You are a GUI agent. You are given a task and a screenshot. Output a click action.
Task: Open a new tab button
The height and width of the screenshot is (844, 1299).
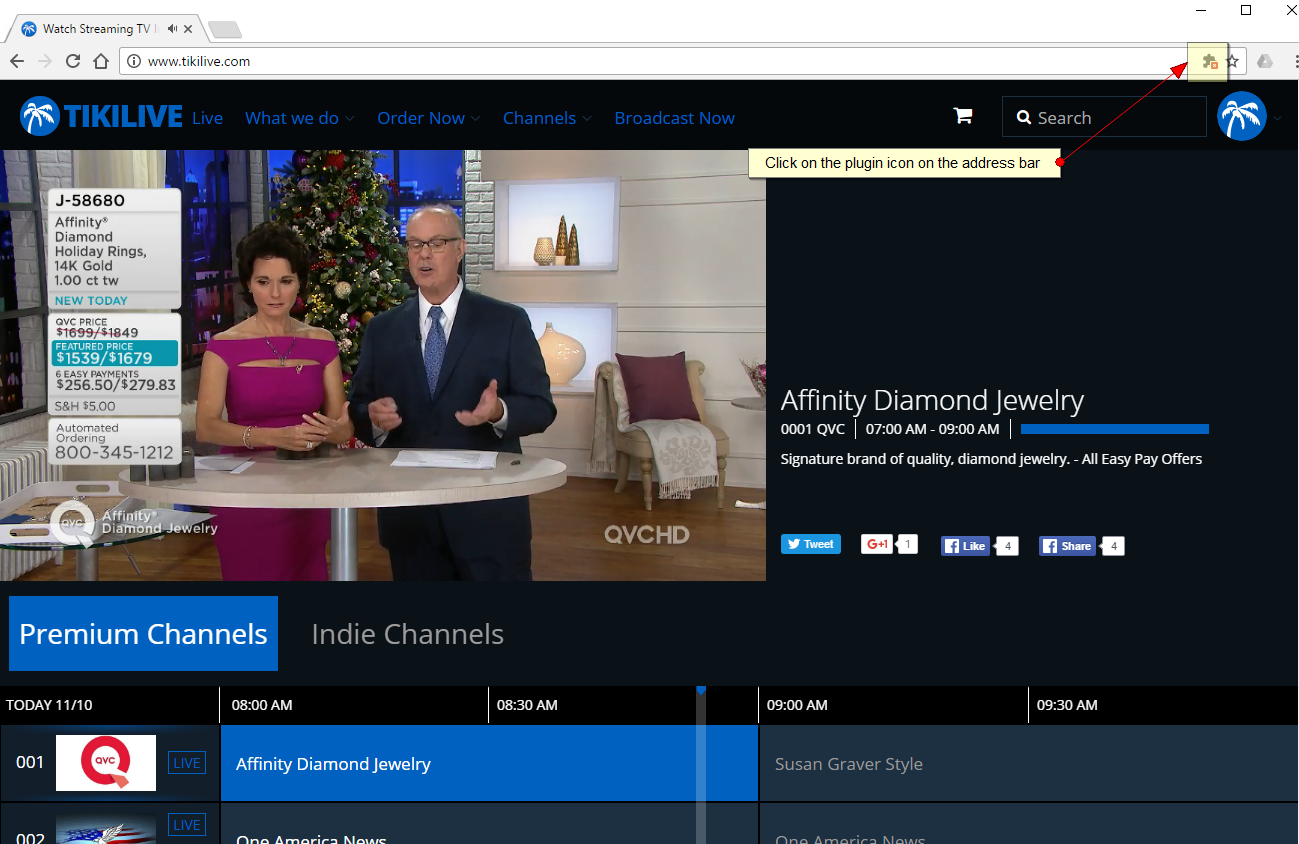(x=224, y=29)
